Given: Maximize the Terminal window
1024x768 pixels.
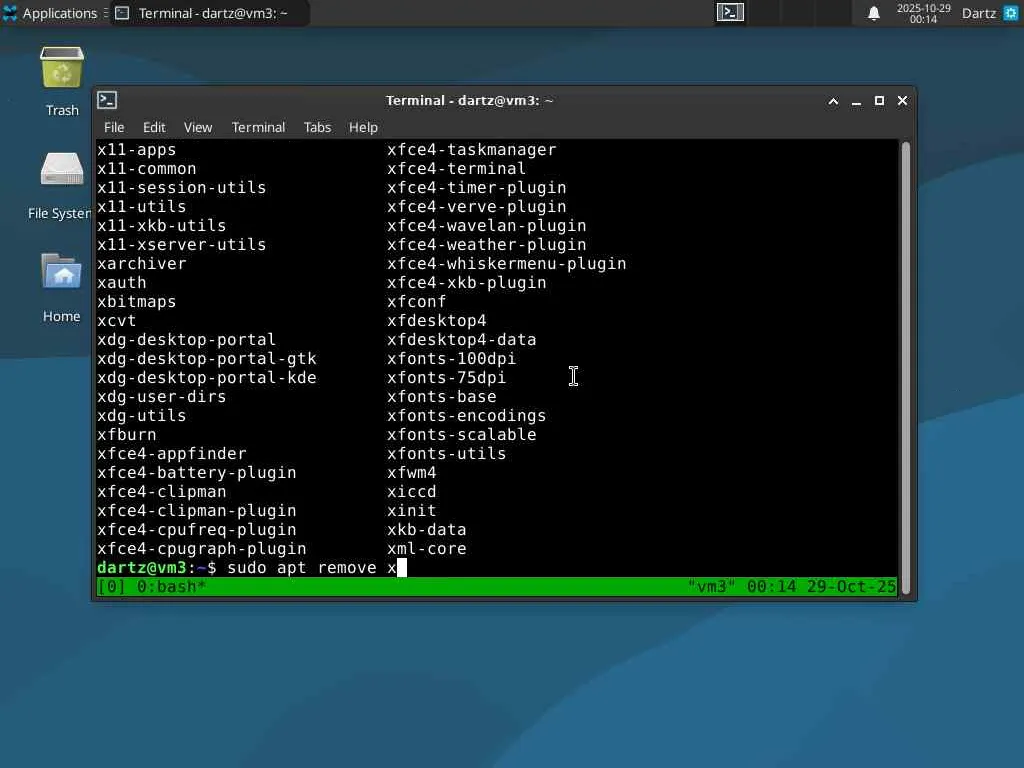Looking at the screenshot, I should coord(879,101).
